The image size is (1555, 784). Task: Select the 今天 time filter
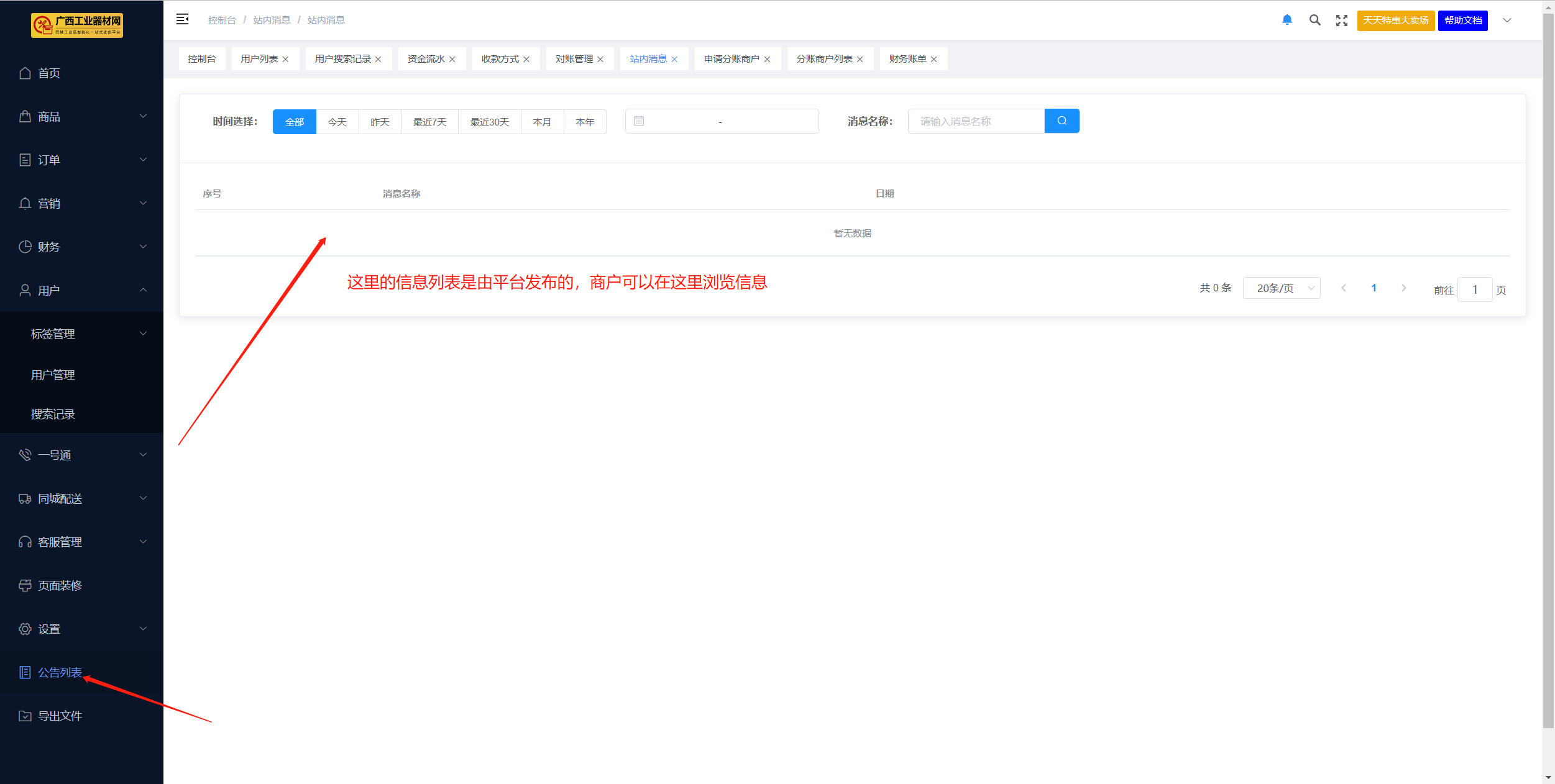pos(337,122)
